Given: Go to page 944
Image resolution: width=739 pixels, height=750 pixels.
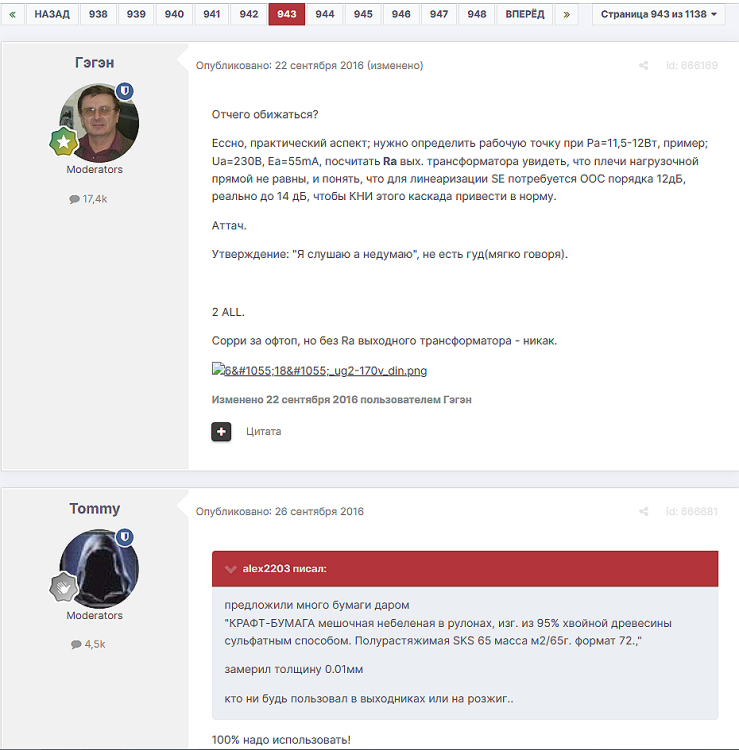Looking at the screenshot, I should click(325, 15).
